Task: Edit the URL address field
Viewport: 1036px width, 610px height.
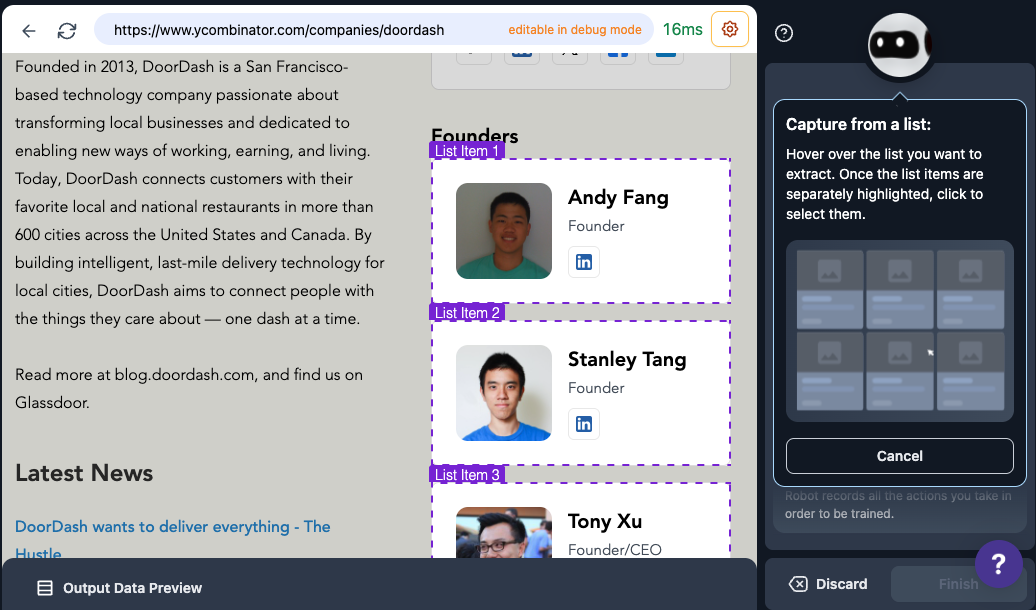Action: coord(374,30)
